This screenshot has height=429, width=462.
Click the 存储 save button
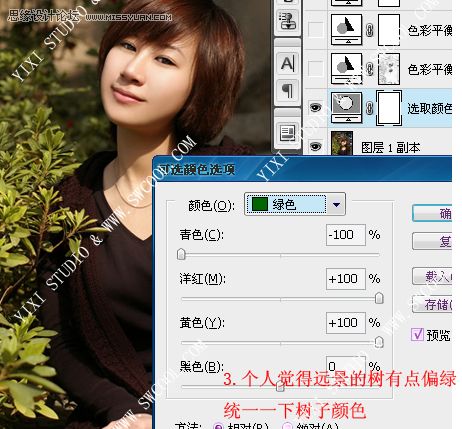(x=432, y=304)
